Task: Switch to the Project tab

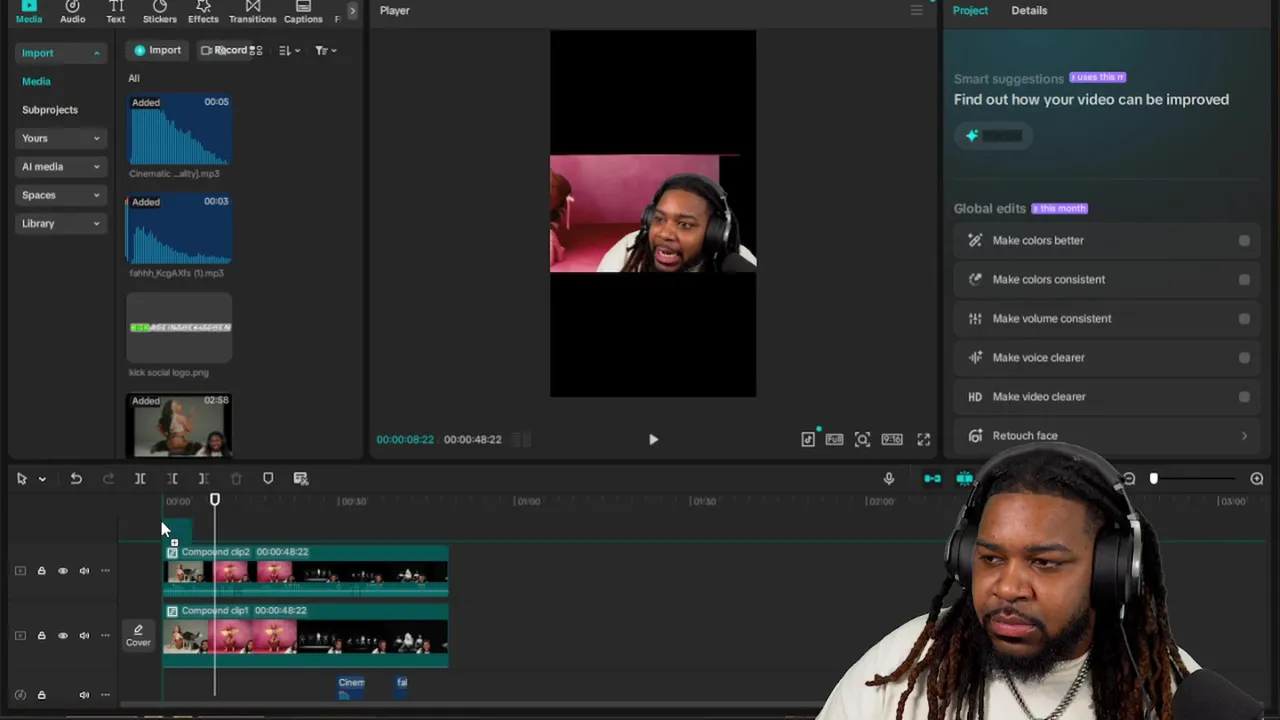Action: tap(970, 10)
